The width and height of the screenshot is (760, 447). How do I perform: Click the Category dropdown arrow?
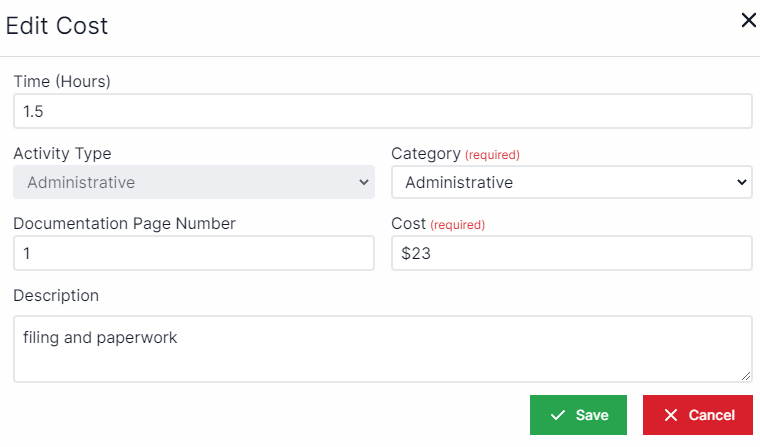click(x=741, y=182)
